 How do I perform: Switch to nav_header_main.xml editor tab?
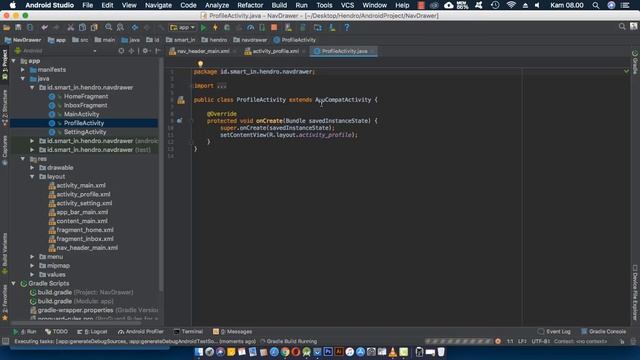pos(203,51)
